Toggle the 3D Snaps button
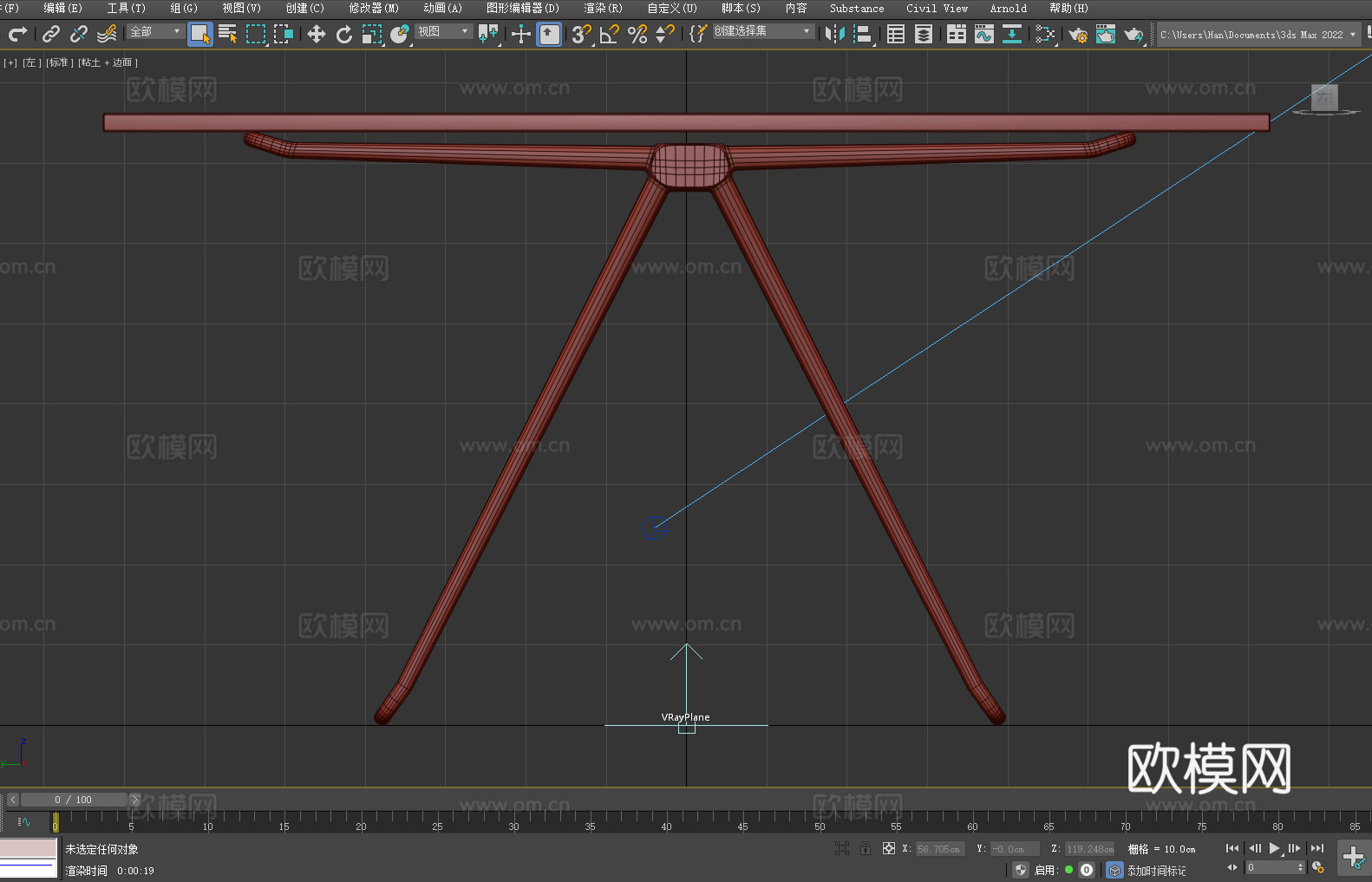The width and height of the screenshot is (1372, 882). pos(581,34)
